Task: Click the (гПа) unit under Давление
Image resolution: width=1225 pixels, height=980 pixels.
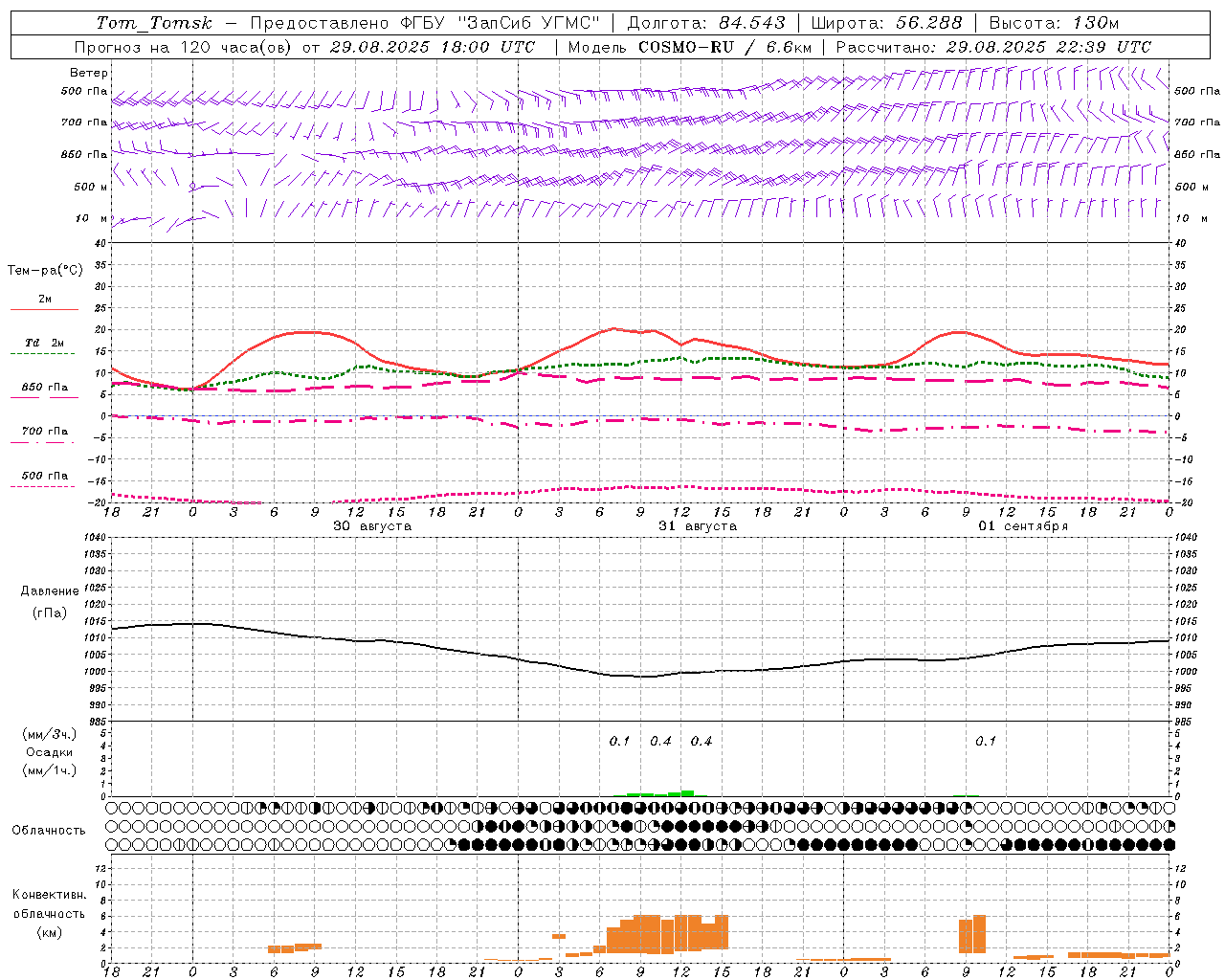Action: pos(50,613)
